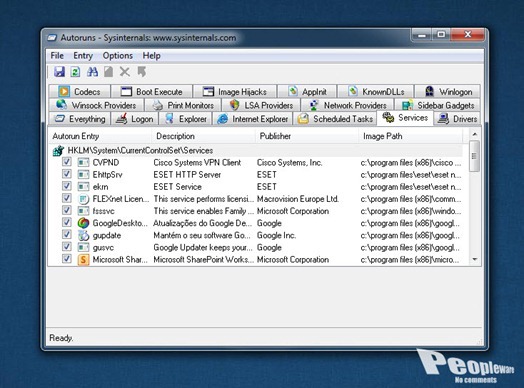Screen dimensions: 524x388
Task: Toggle the fsssvc entry checkbox
Action: coord(67,210)
